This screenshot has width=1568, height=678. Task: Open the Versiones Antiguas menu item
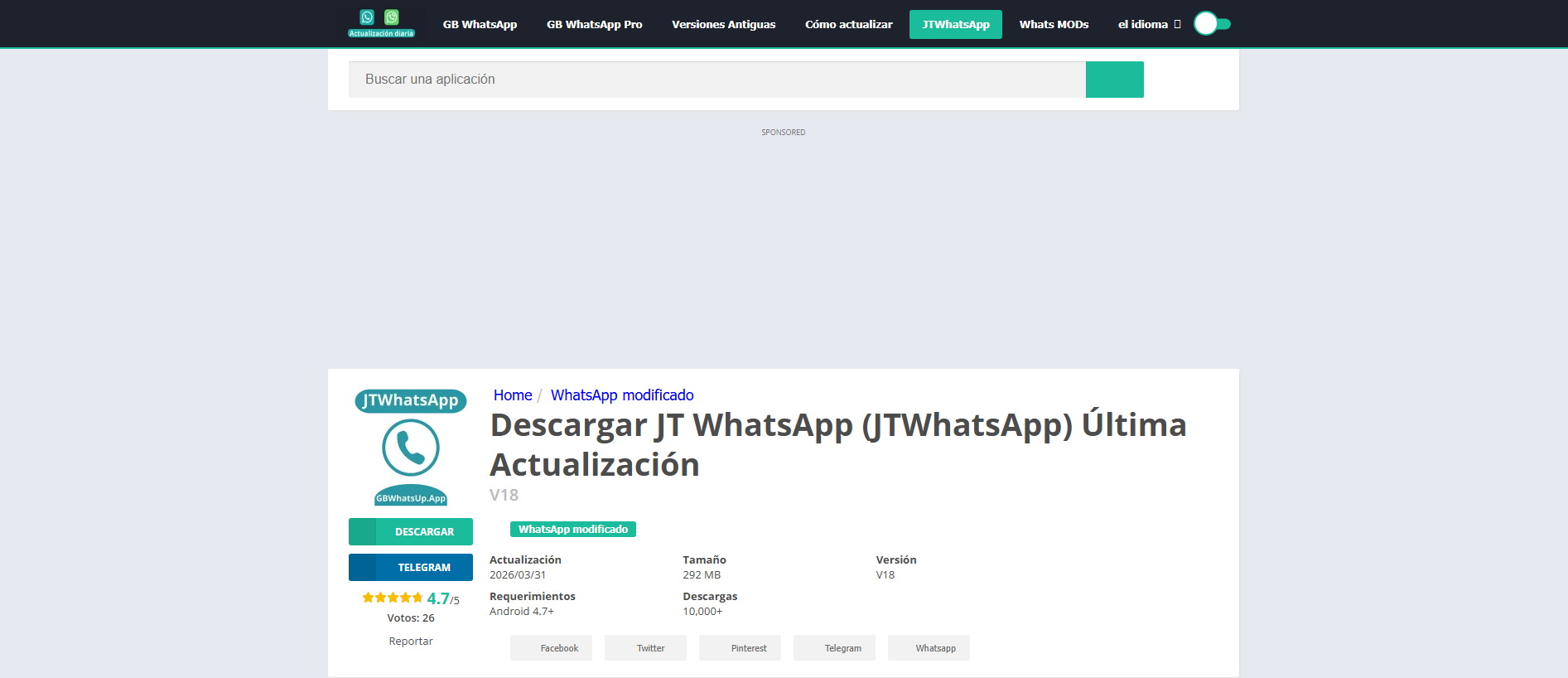point(723,24)
